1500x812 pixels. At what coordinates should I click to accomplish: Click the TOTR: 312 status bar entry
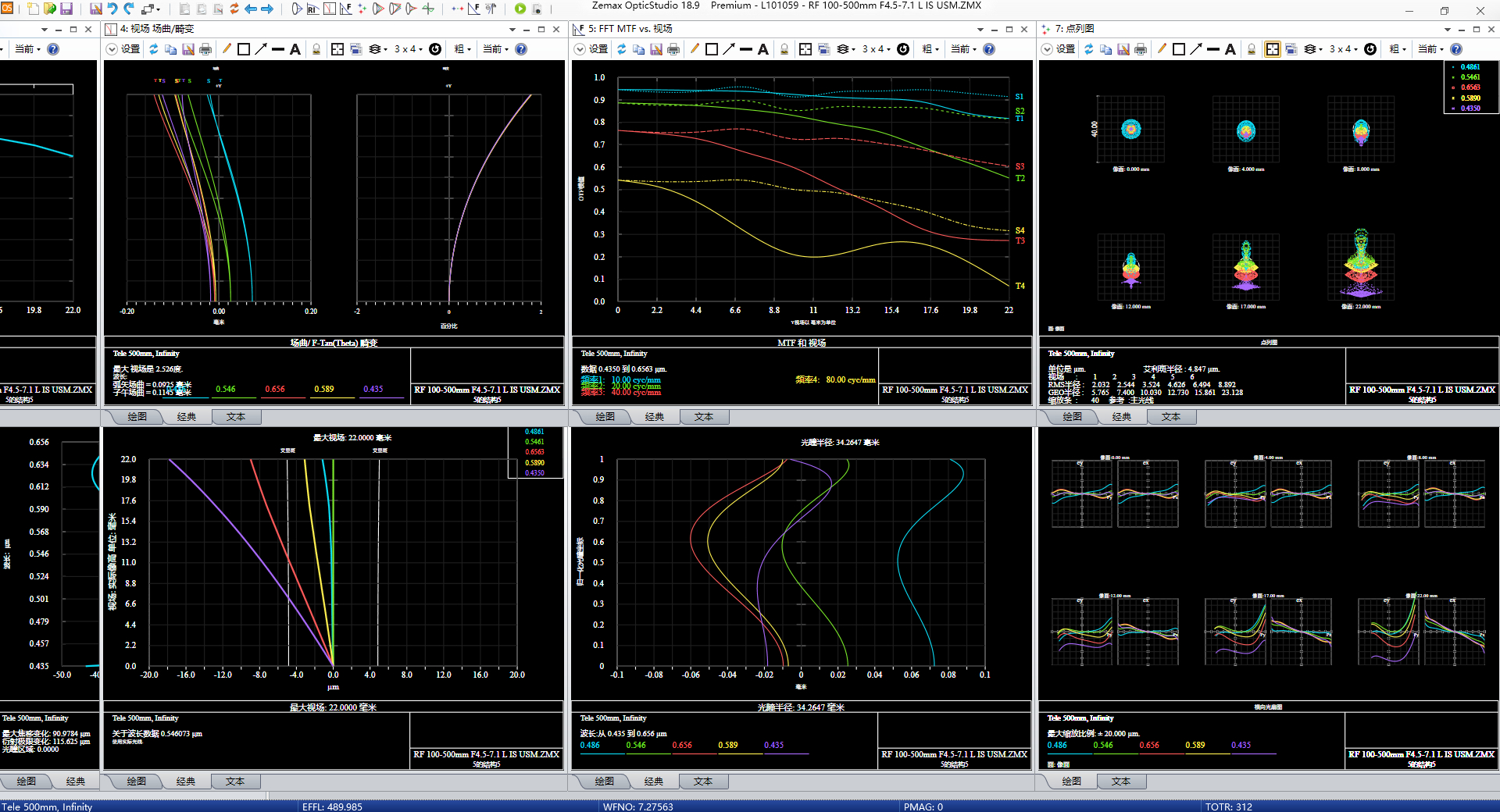click(1228, 807)
